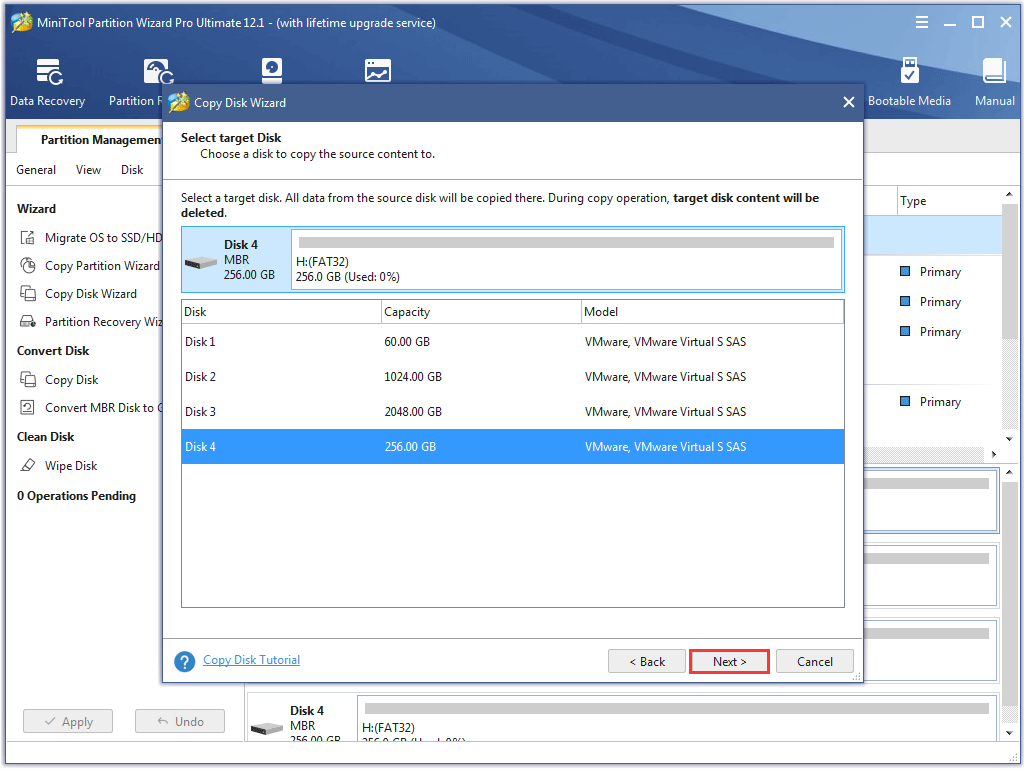1024x770 pixels.
Task: Open the Copy Disk Tutorial link
Action: (251, 660)
